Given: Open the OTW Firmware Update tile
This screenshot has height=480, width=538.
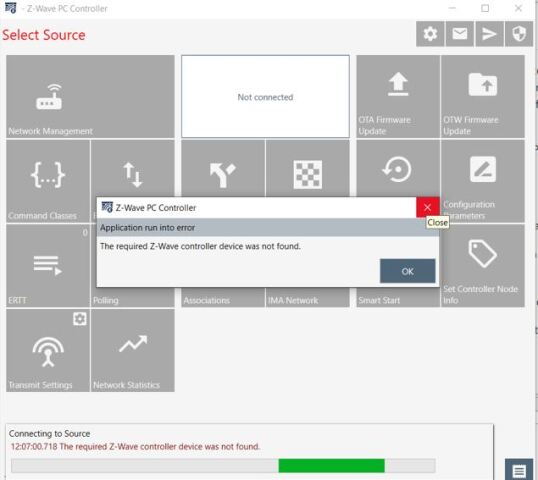Looking at the screenshot, I should point(483,97).
